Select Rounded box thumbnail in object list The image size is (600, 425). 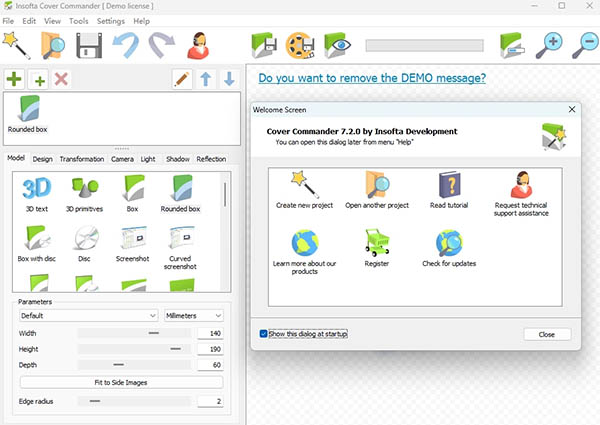click(28, 114)
